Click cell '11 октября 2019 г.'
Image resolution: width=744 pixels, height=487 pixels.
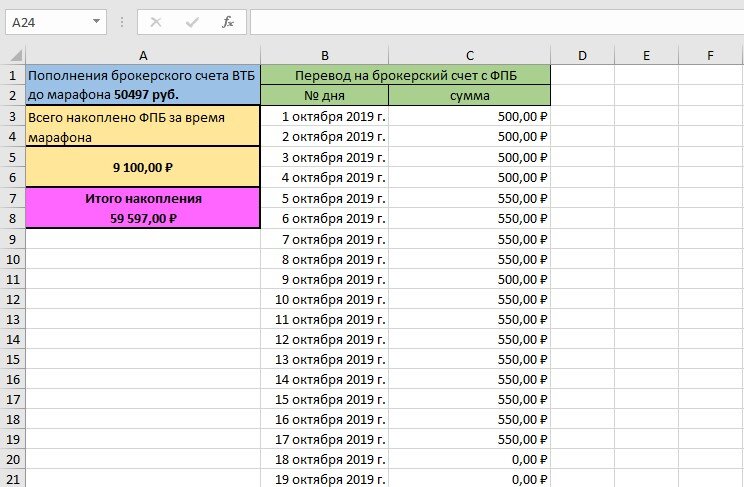coord(325,319)
